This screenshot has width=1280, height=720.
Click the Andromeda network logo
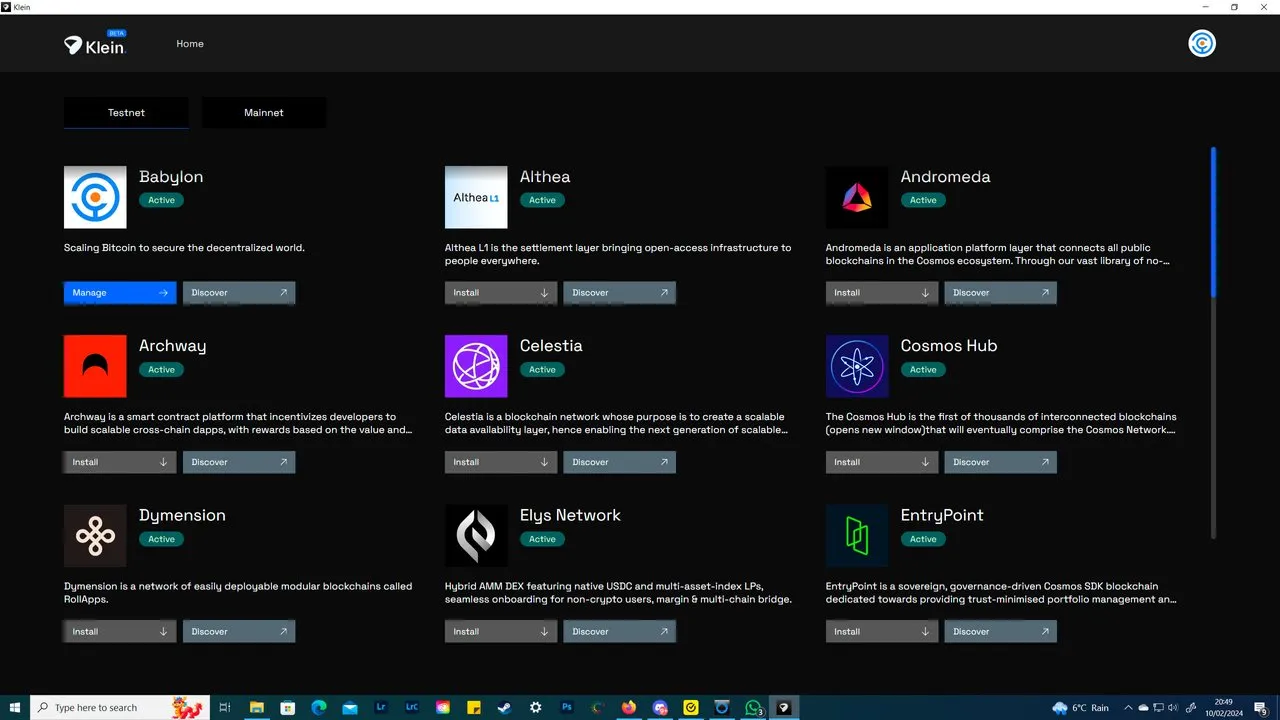[857, 197]
